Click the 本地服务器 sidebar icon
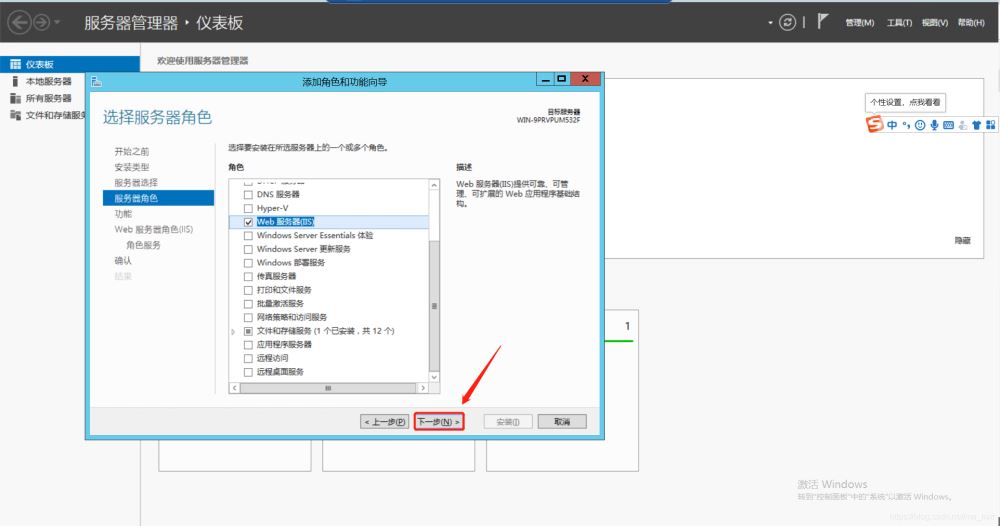The height and width of the screenshot is (526, 1000). 15,81
